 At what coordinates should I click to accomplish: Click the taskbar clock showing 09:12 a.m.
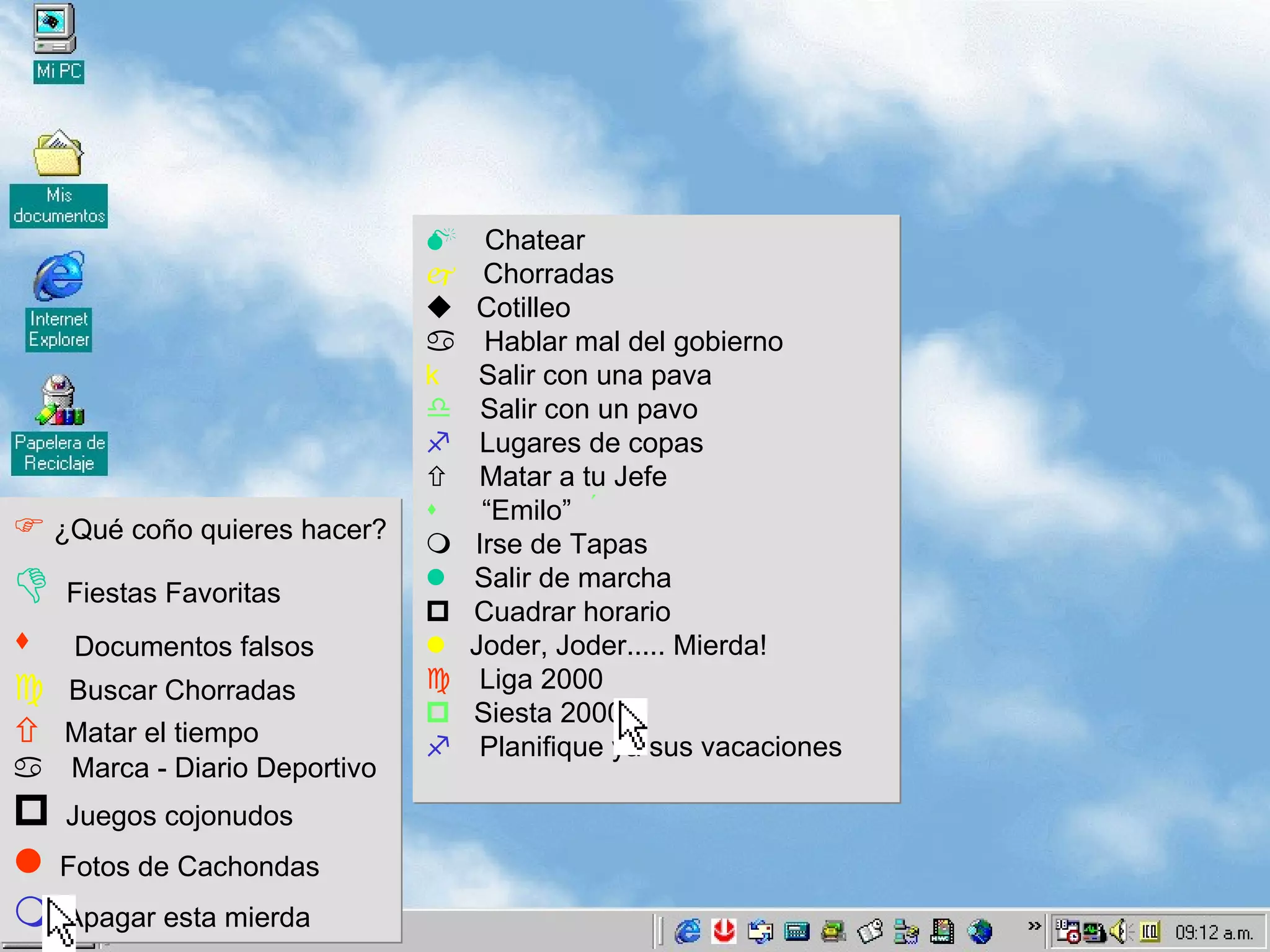(1214, 932)
